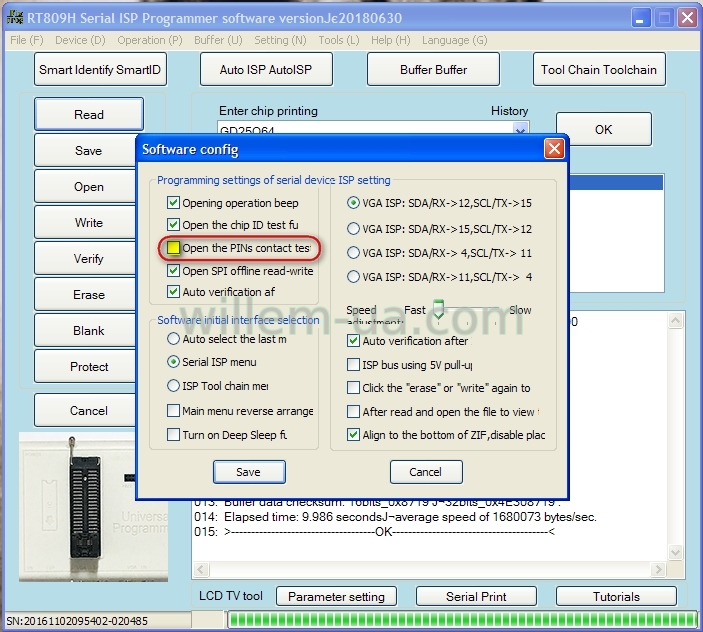Image resolution: width=703 pixels, height=632 pixels.
Task: Enable Click the erase or write again checkbox
Action: tap(353, 387)
